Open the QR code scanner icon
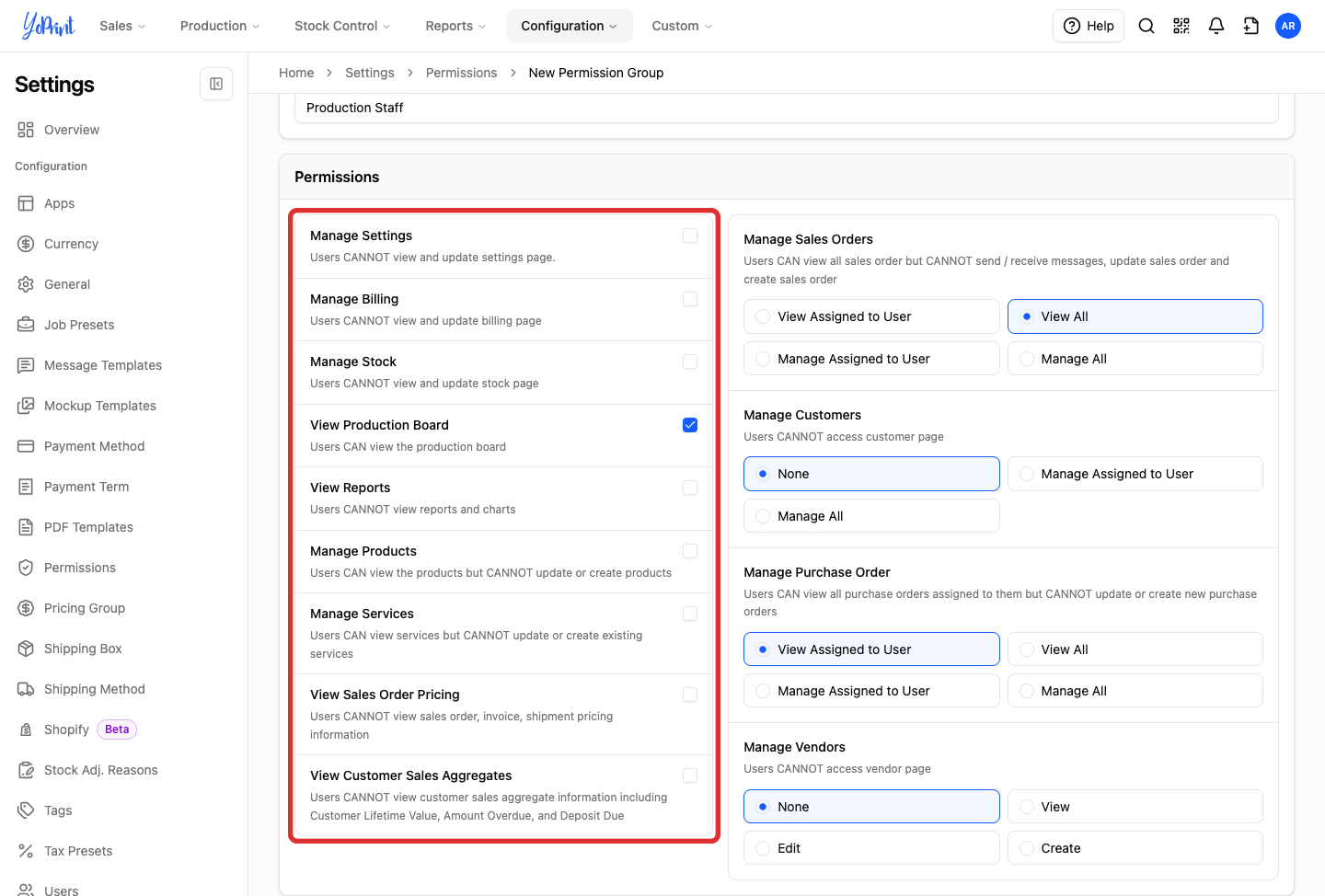The image size is (1325, 896). (1181, 26)
